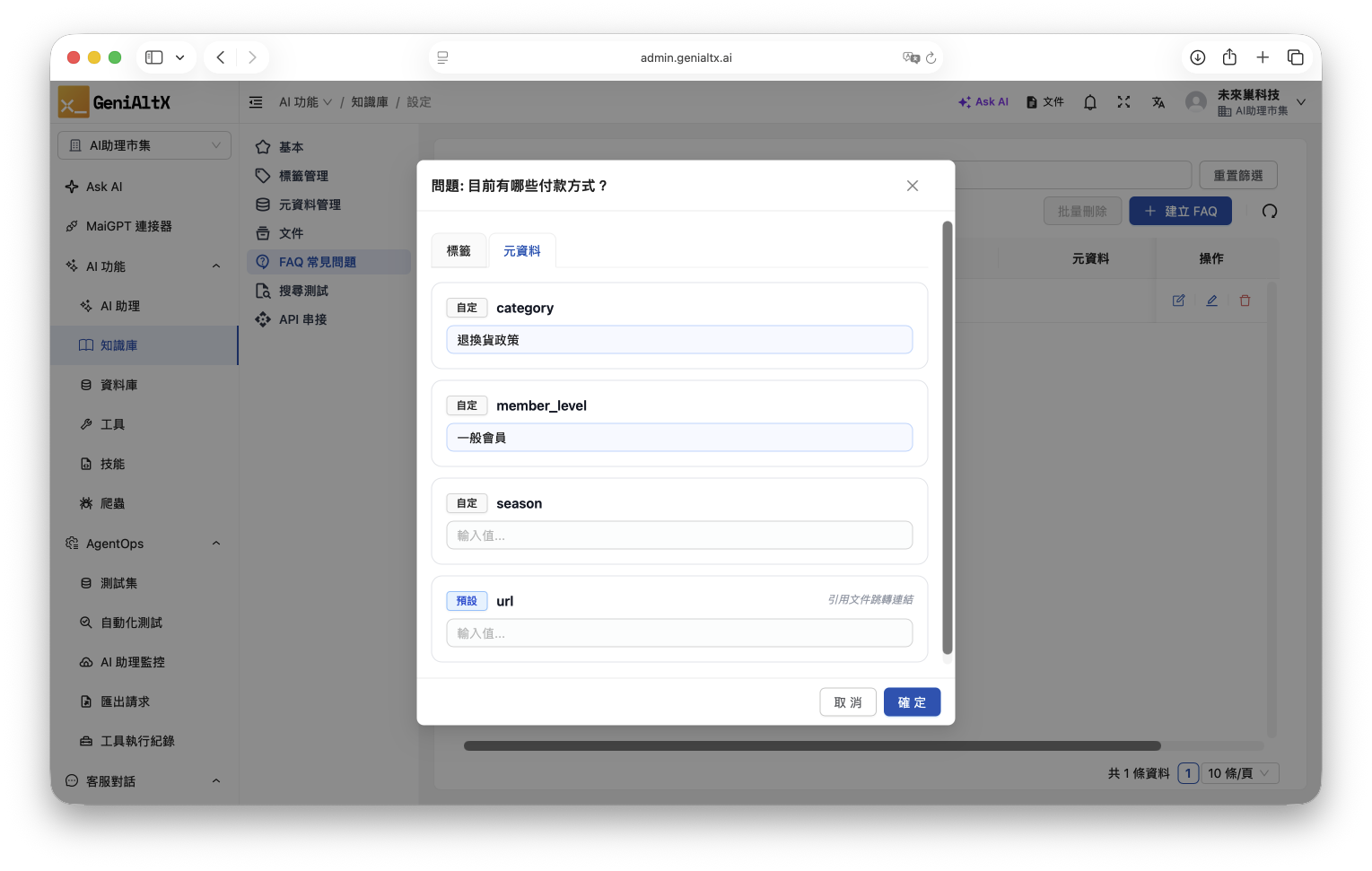1372x871 pixels.
Task: Close the dialog with X icon
Action: [x=913, y=186]
